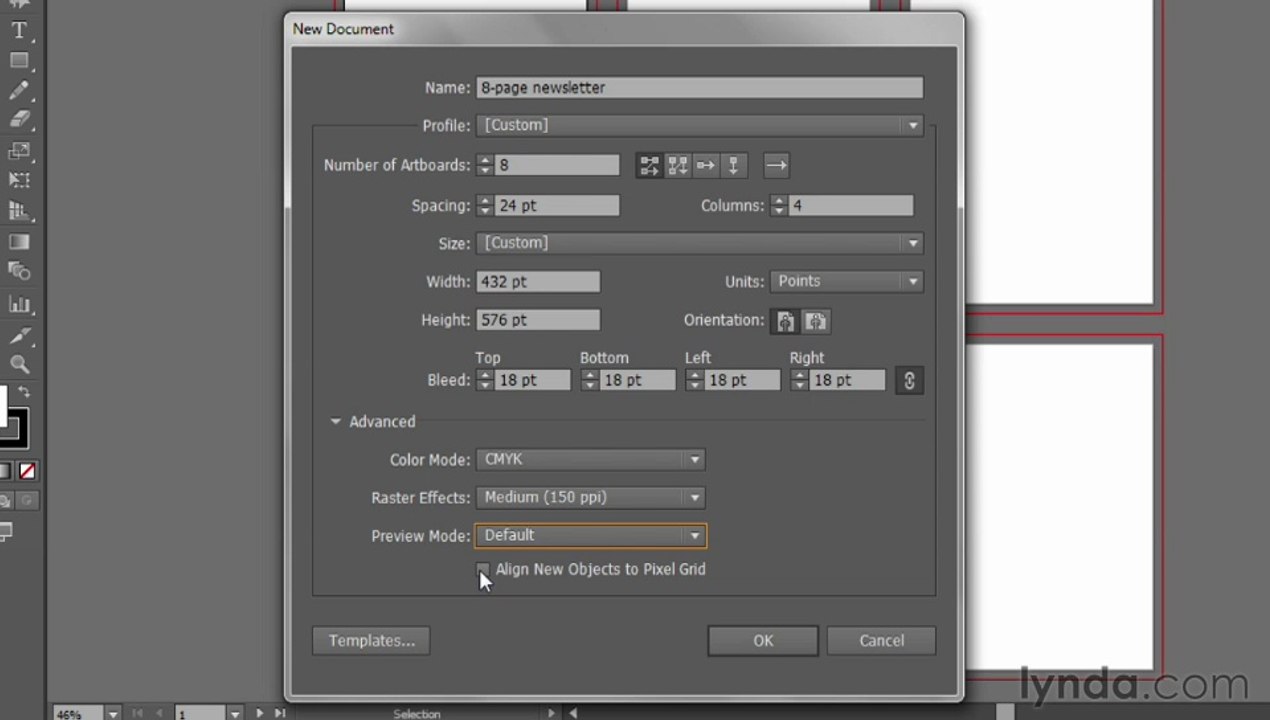Select the Gradient tool
Viewport: 1270px width, 720px height.
pos(18,242)
